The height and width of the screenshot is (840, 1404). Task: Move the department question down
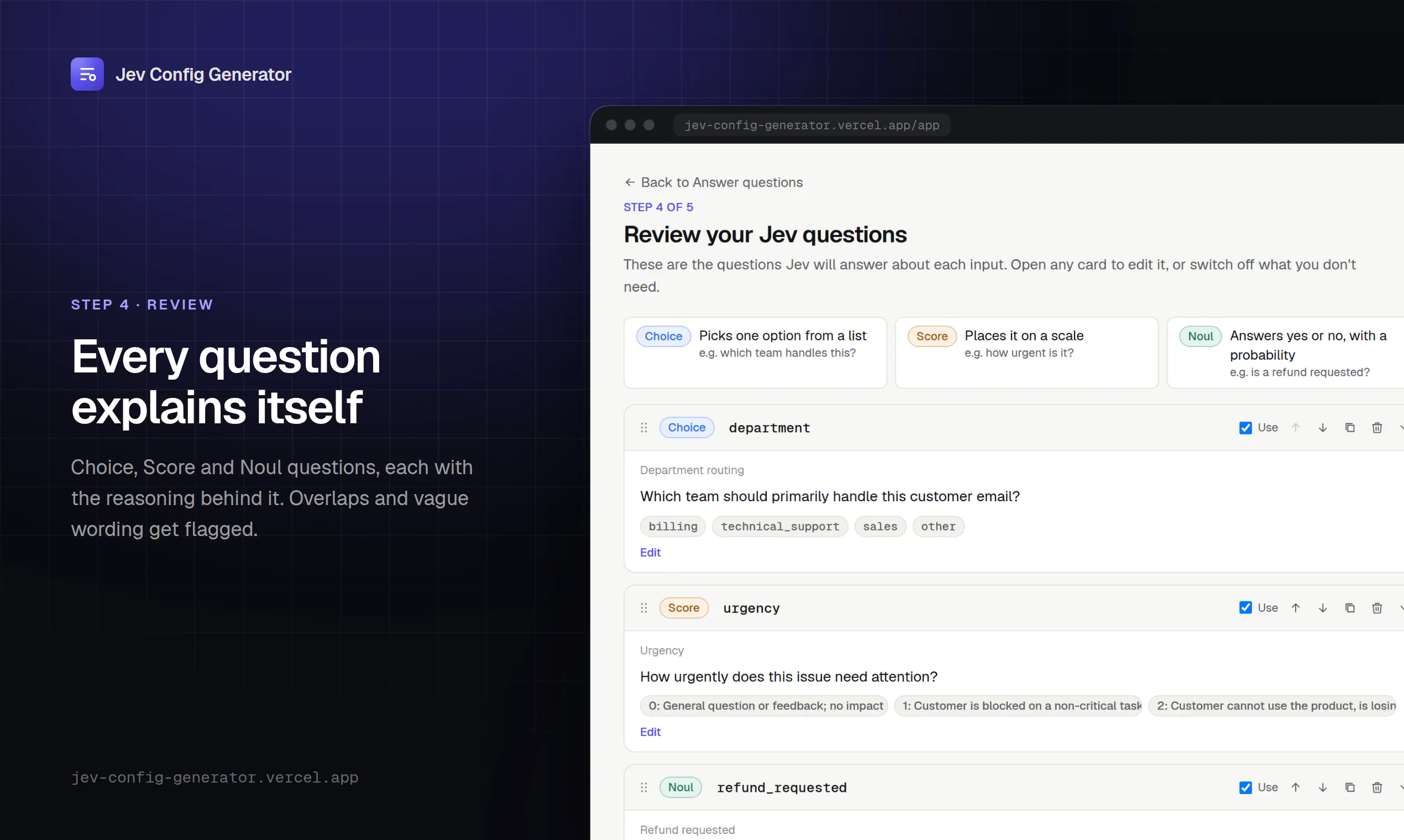[1323, 428]
